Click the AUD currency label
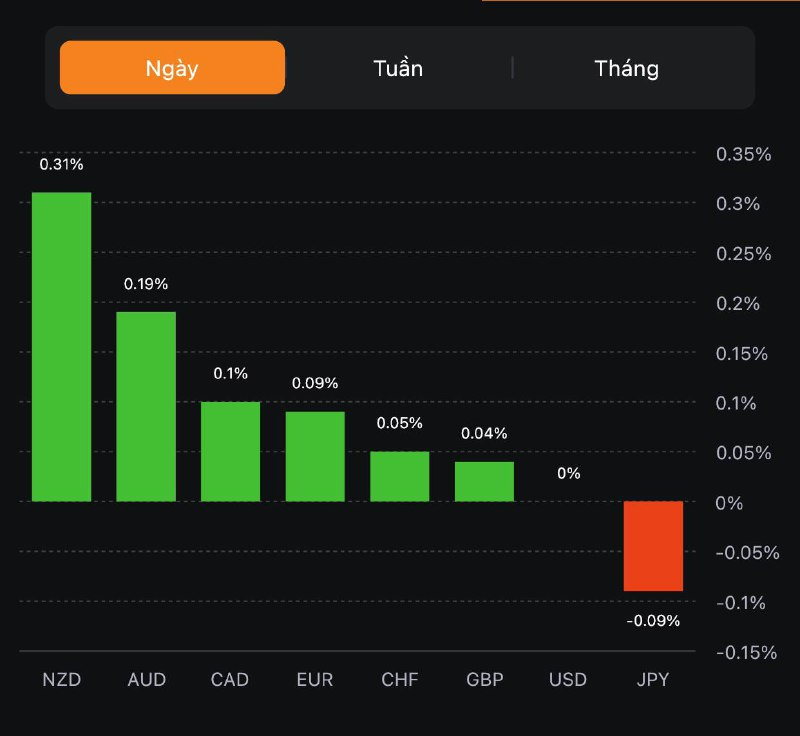Image resolution: width=800 pixels, height=736 pixels. pos(147,680)
